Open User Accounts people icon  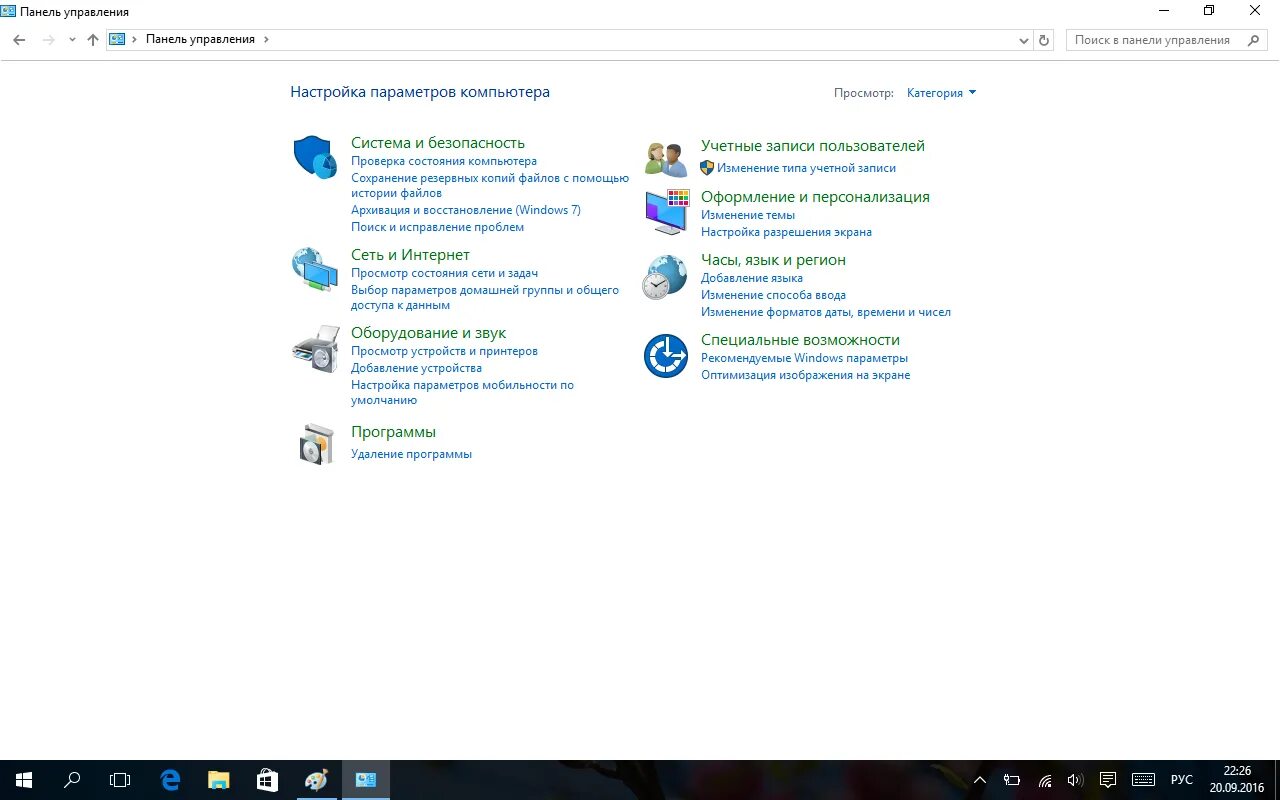(666, 159)
